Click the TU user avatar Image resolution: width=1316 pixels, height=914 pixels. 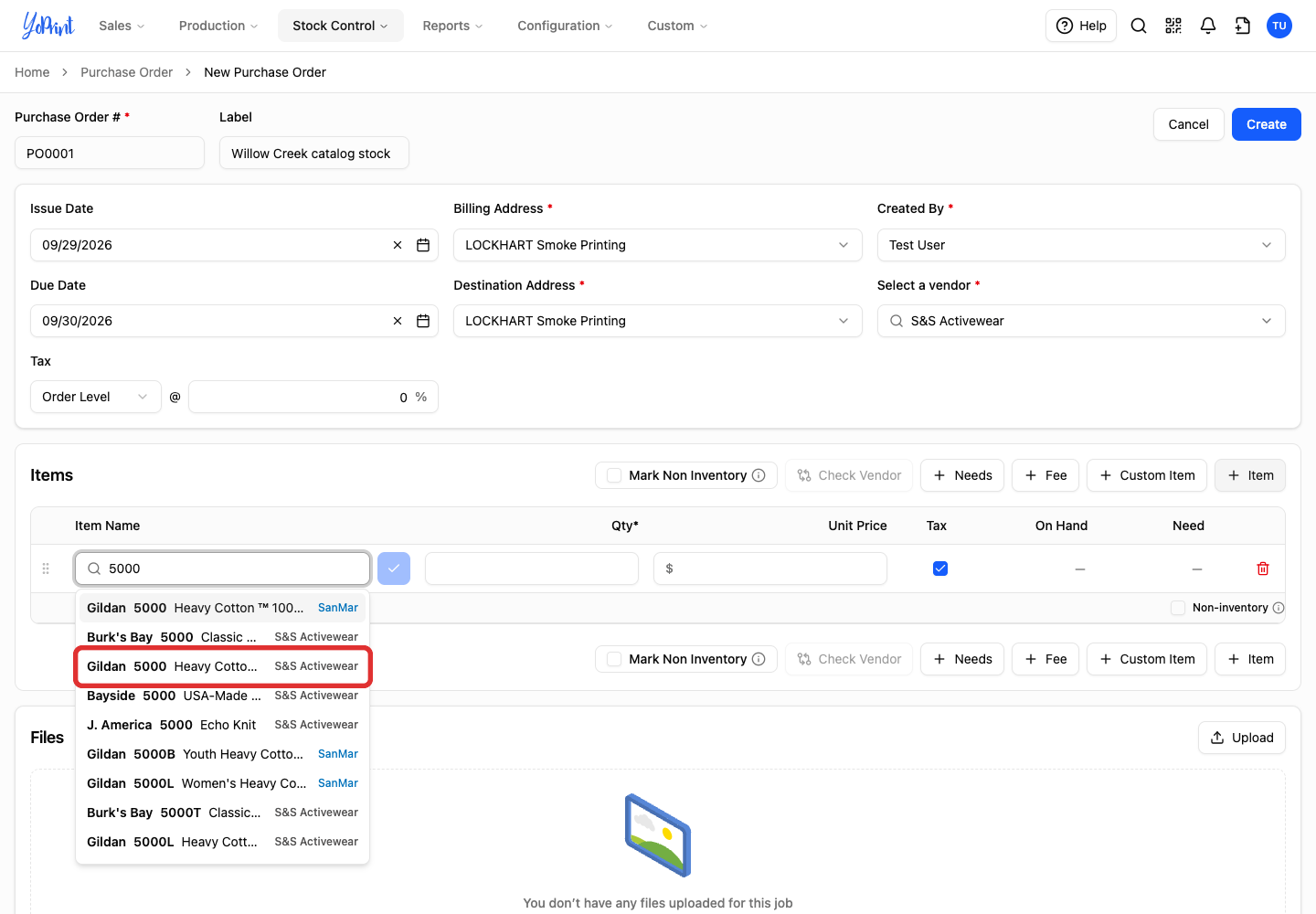pyautogui.click(x=1279, y=26)
